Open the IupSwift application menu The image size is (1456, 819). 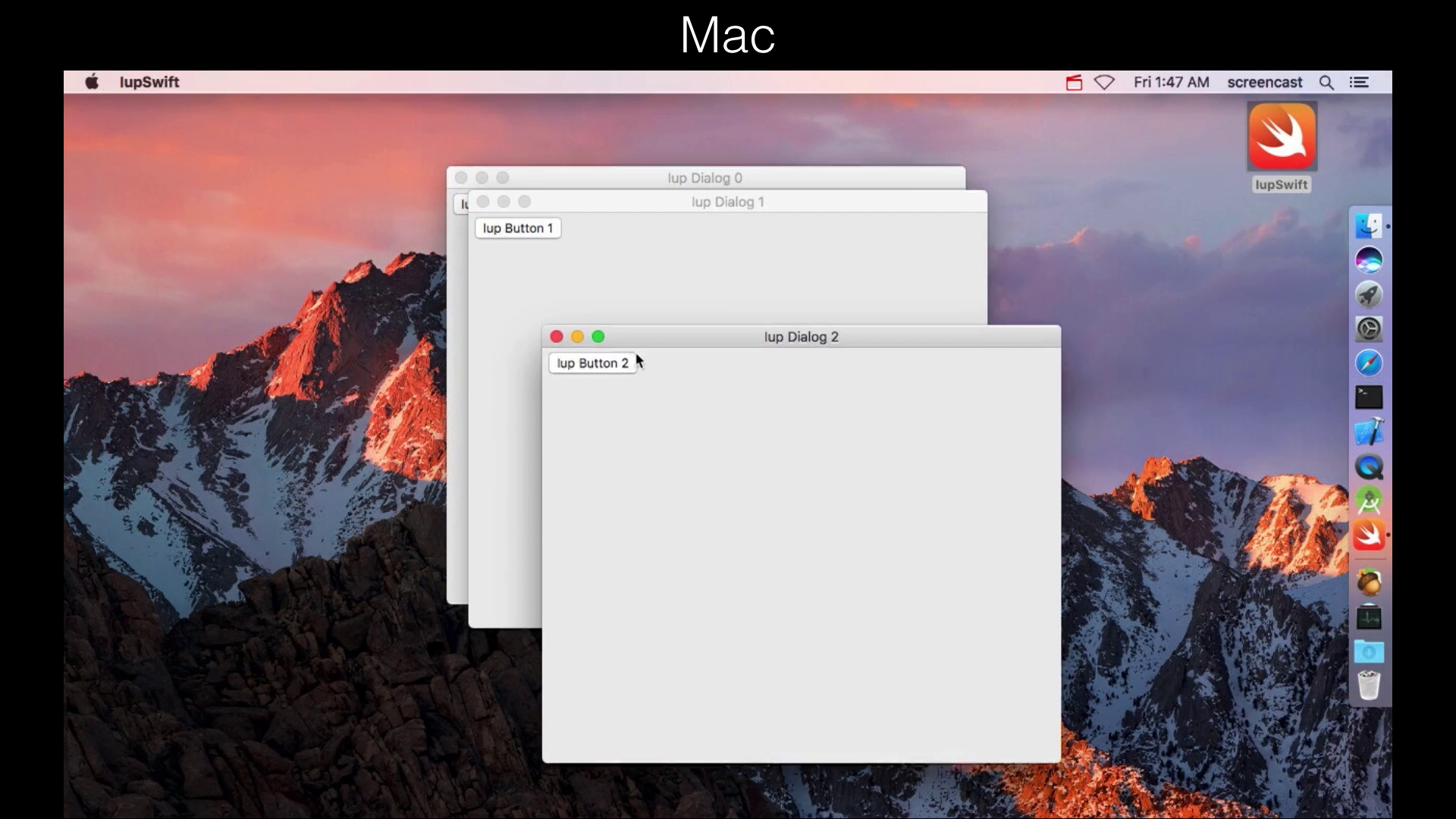149,82
